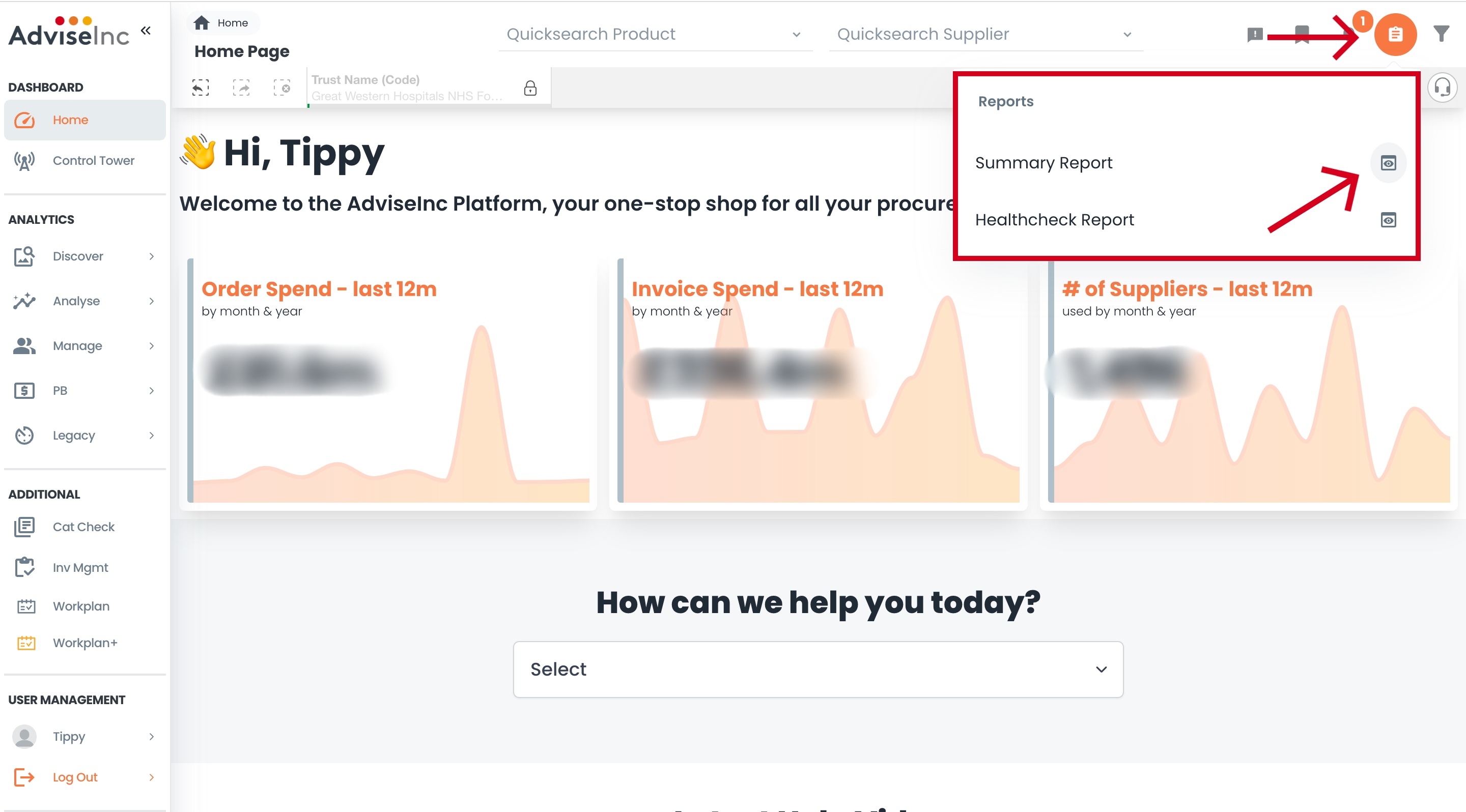Toggle the Trust Name lock icon

[x=530, y=88]
